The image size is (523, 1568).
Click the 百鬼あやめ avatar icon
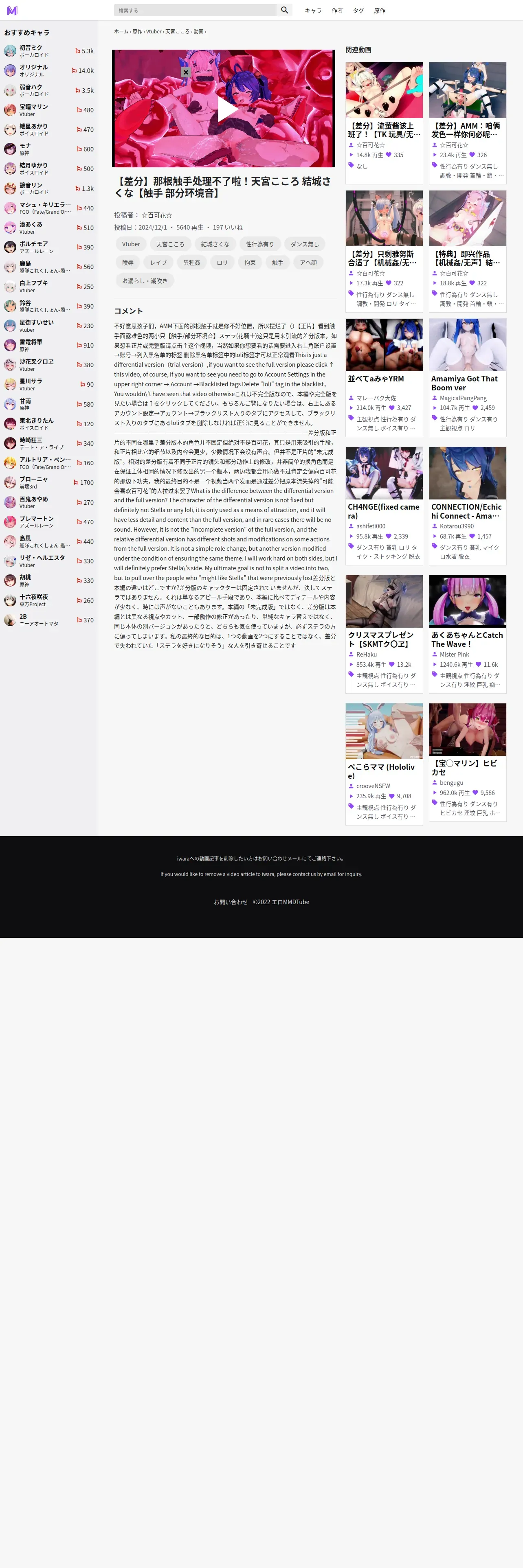click(x=10, y=502)
